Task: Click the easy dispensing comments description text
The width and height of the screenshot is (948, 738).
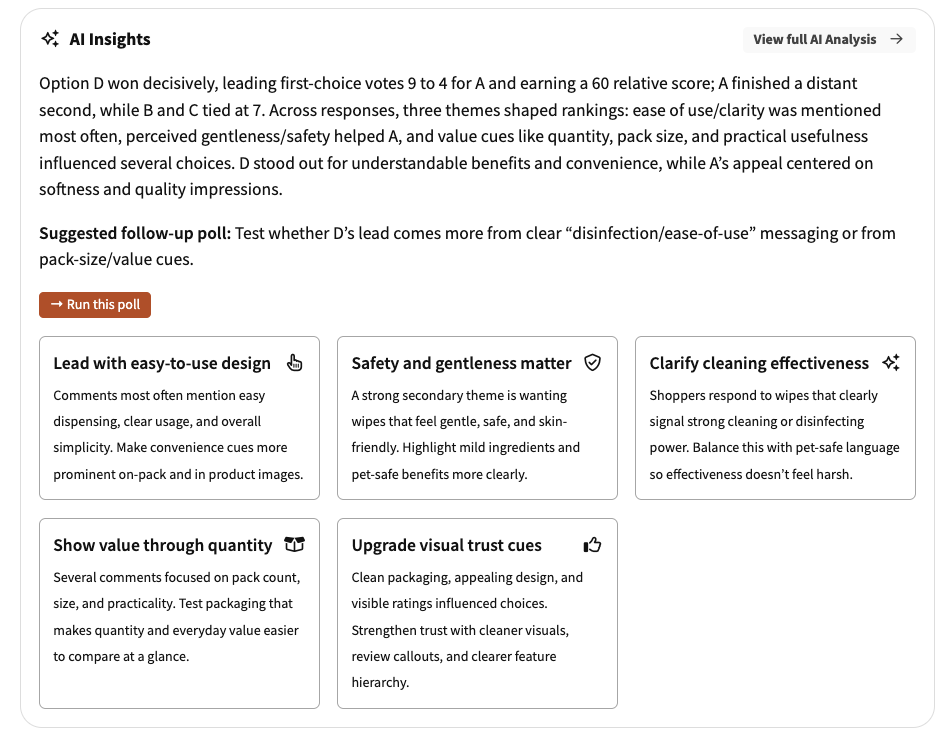Action: click(x=178, y=435)
